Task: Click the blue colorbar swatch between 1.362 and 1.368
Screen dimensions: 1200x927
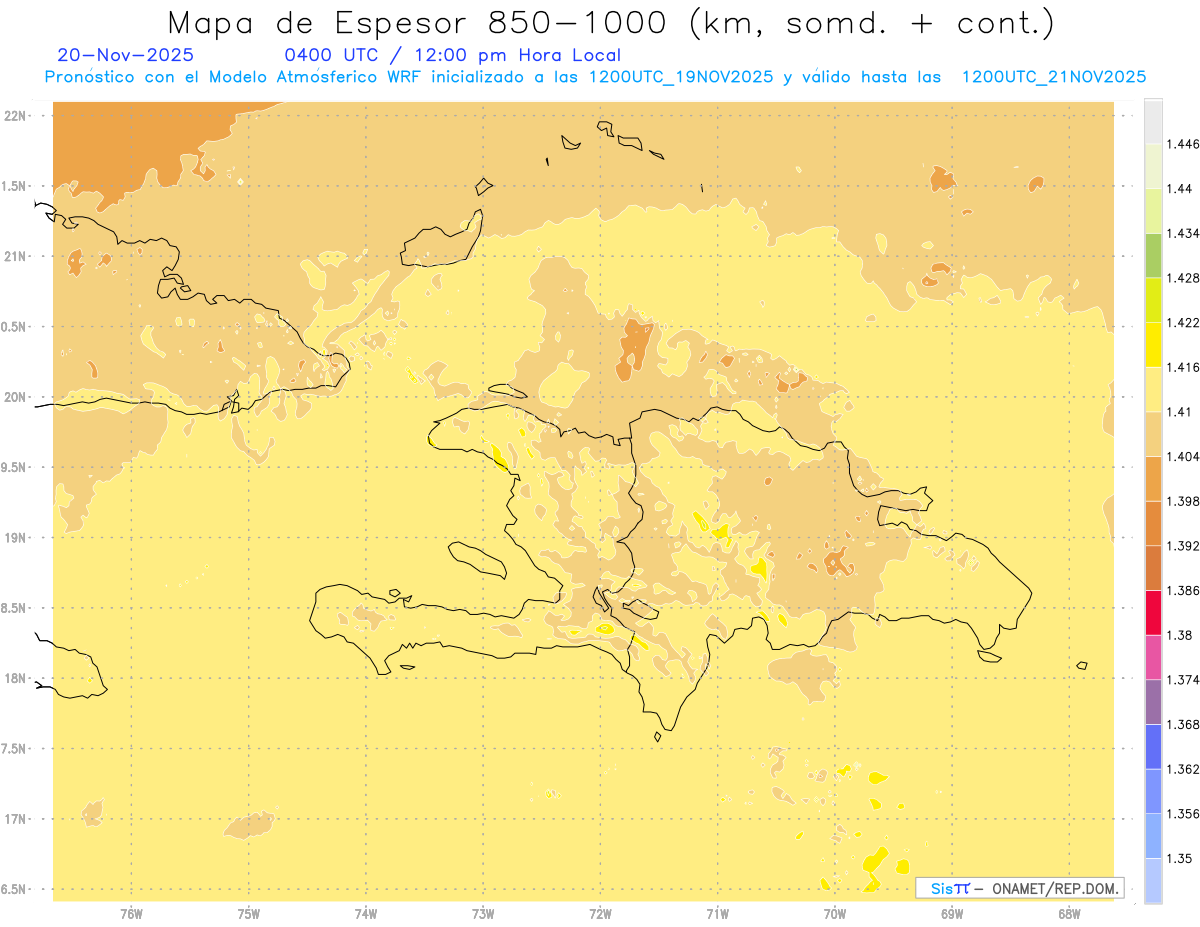Action: [x=1153, y=747]
